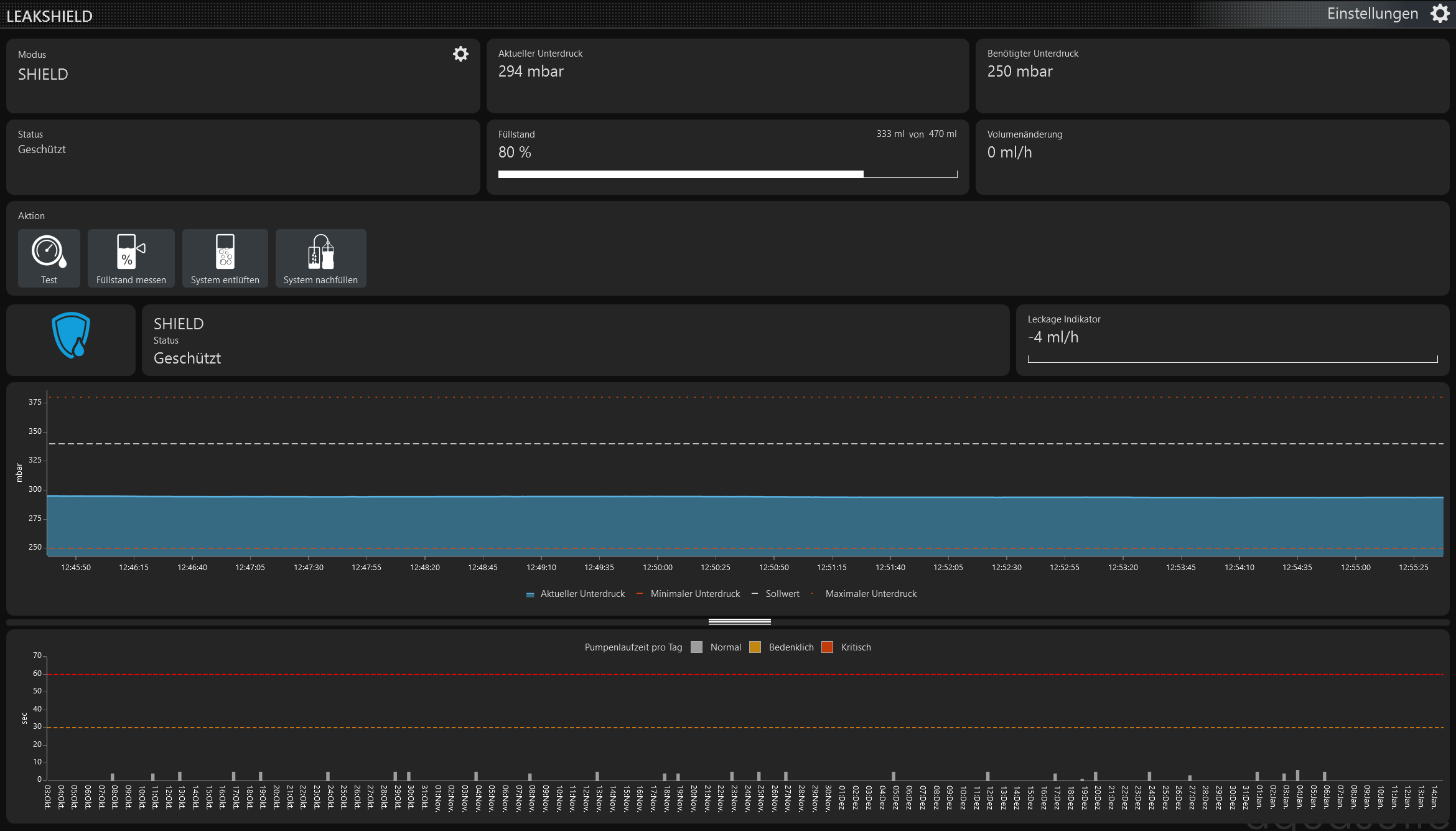Launch the System nachfüllen action
The height and width of the screenshot is (831, 1456).
pyautogui.click(x=320, y=258)
